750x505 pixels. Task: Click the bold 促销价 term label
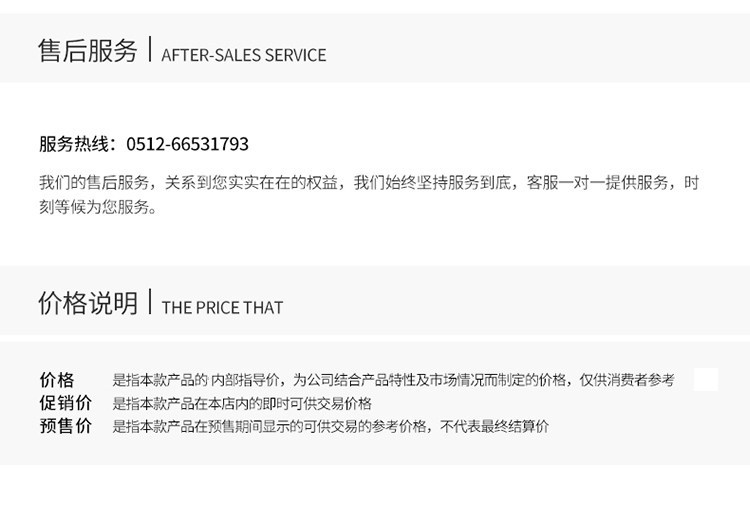pyautogui.click(x=65, y=403)
